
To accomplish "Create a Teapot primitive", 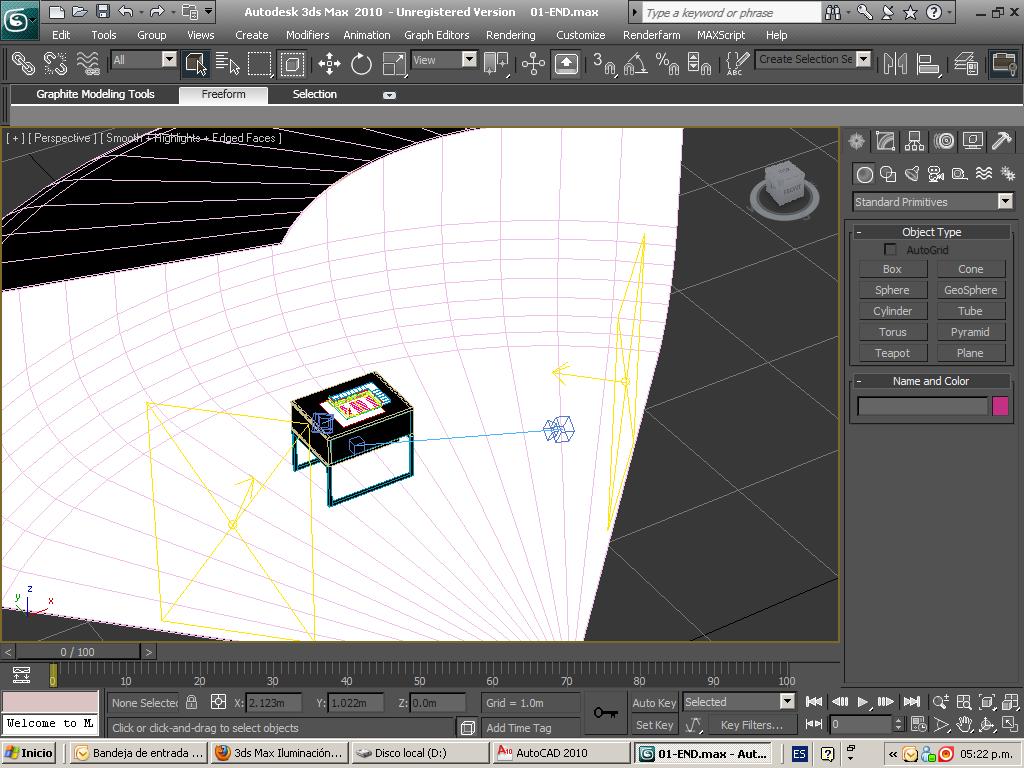I will pyautogui.click(x=892, y=353).
